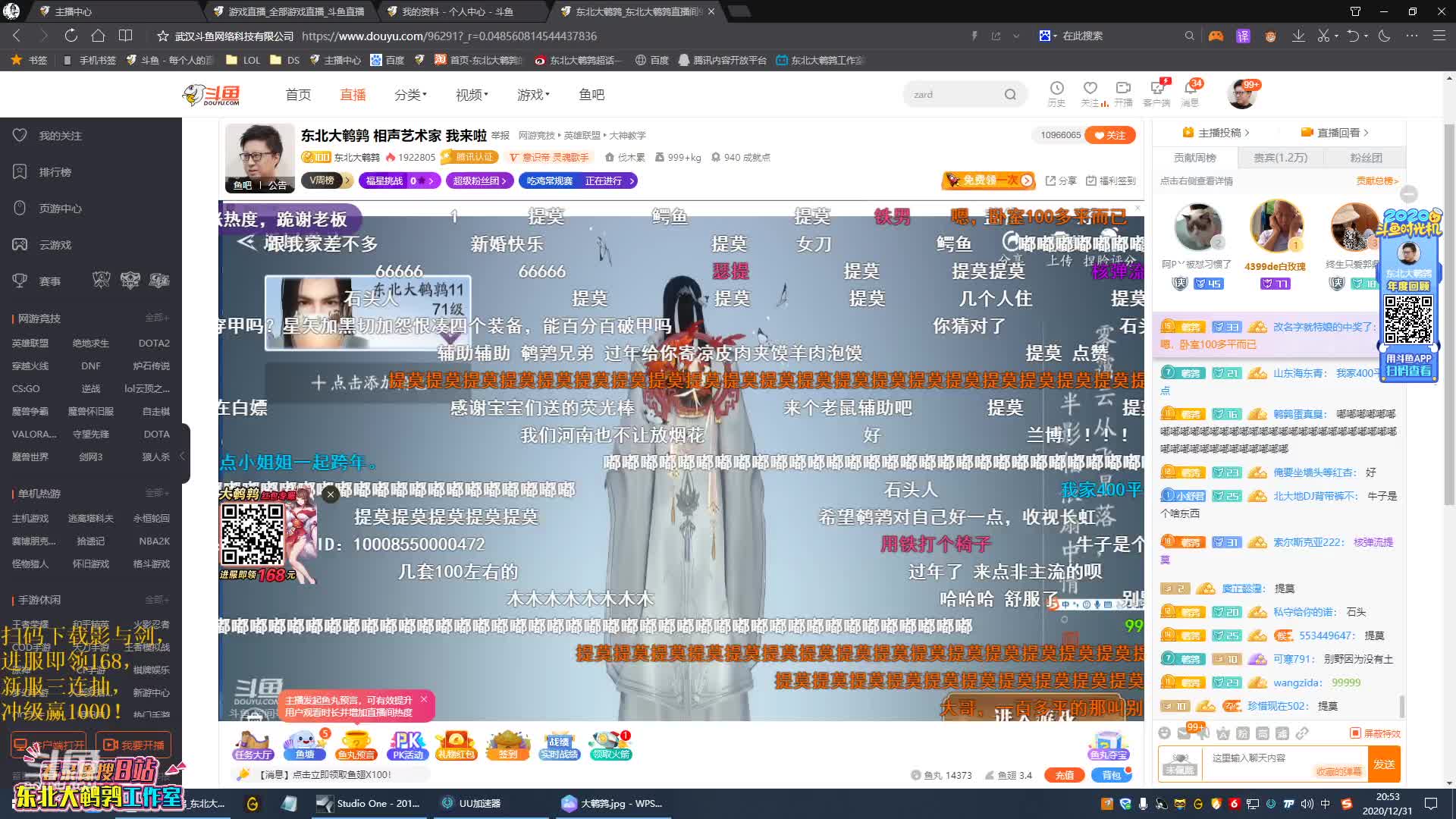Click the search magnifier in Douyu search box
The height and width of the screenshot is (819, 1456).
pyautogui.click(x=1010, y=95)
